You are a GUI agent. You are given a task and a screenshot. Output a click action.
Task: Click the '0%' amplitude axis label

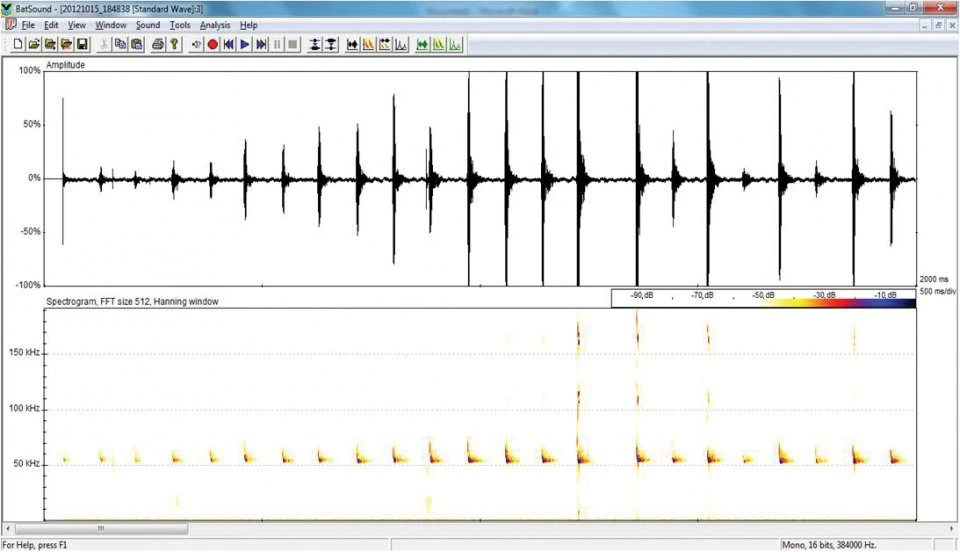(34, 178)
